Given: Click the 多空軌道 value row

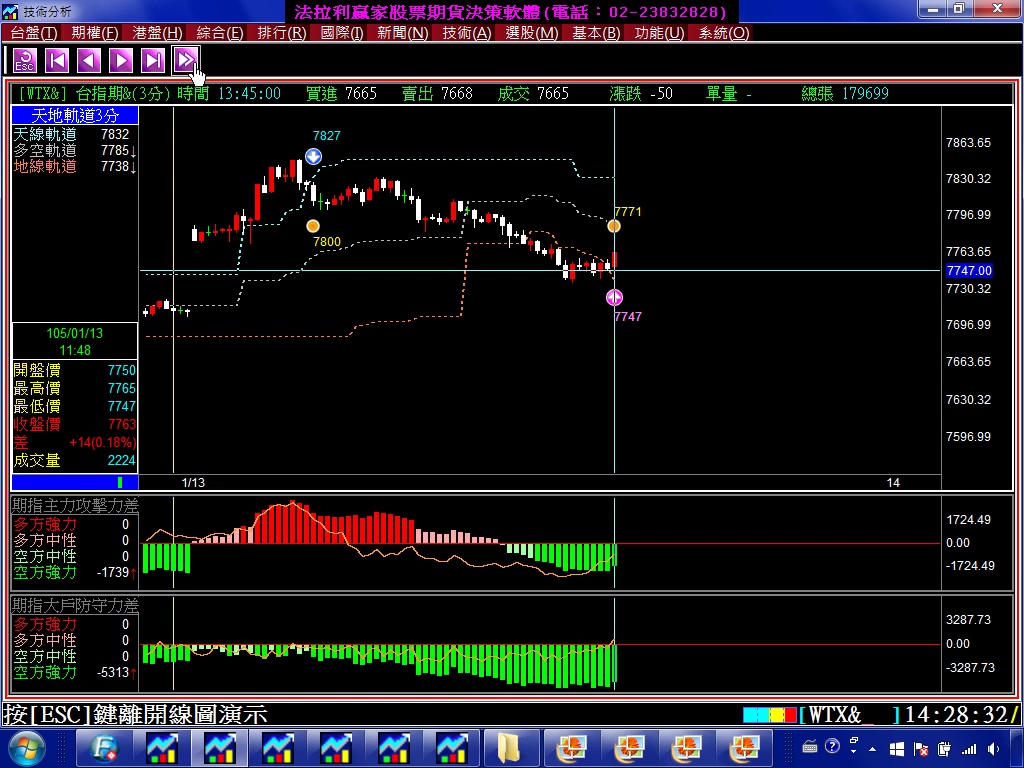Looking at the screenshot, I should (75, 150).
